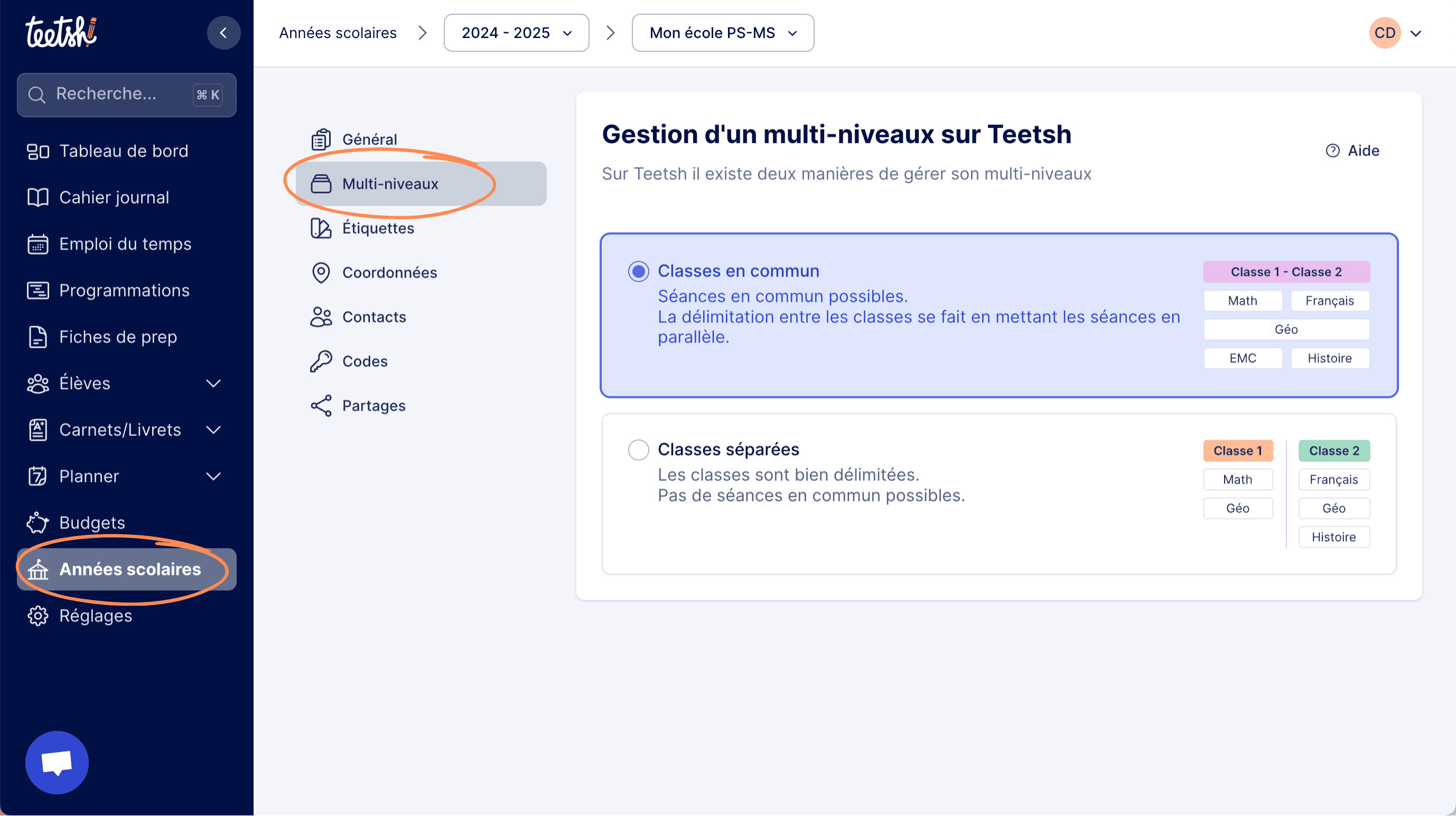The height and width of the screenshot is (816, 1456).
Task: Go to Programmations
Action: coord(127,291)
